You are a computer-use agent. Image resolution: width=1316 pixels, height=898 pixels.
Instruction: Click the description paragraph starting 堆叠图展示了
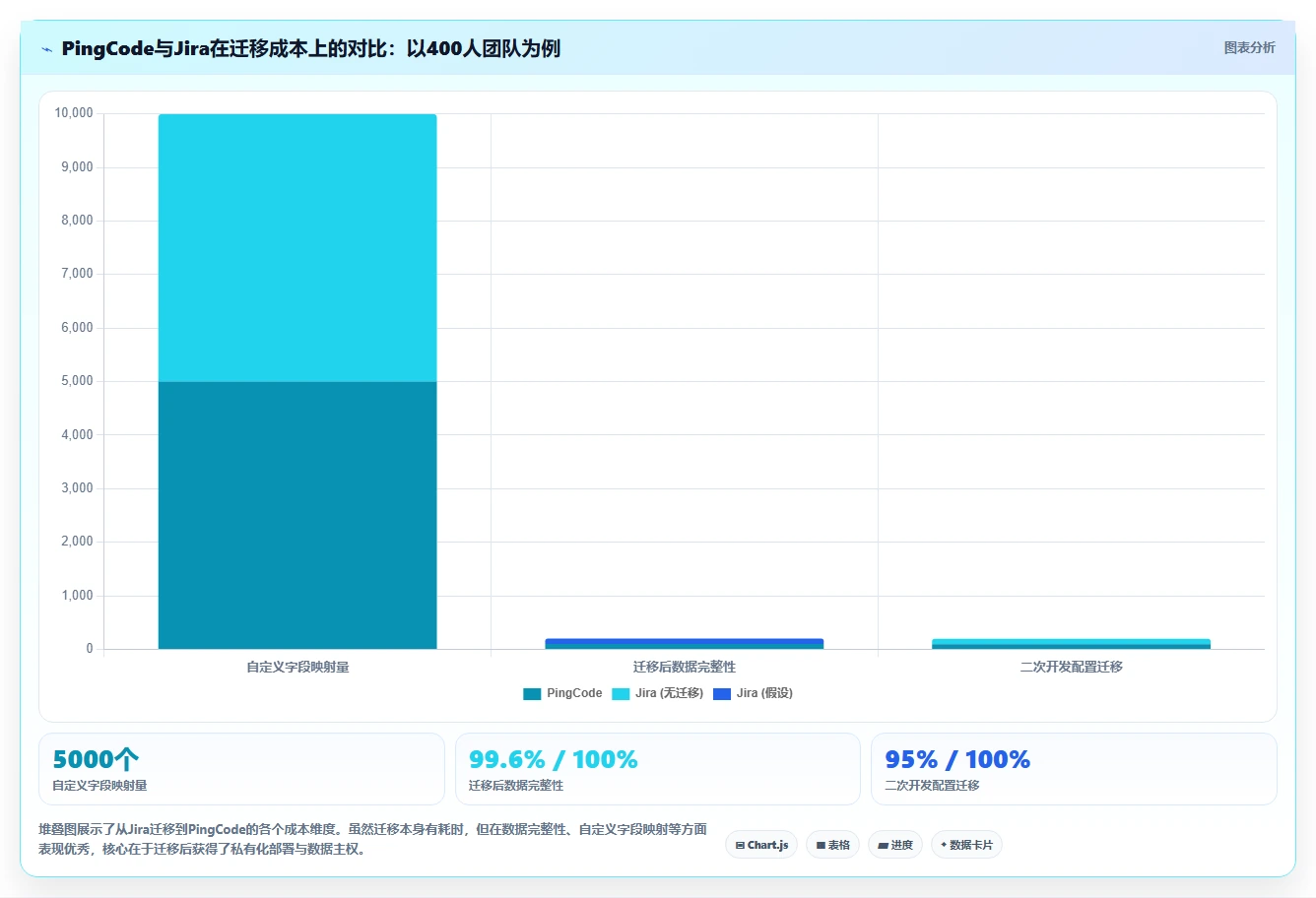tap(372, 839)
